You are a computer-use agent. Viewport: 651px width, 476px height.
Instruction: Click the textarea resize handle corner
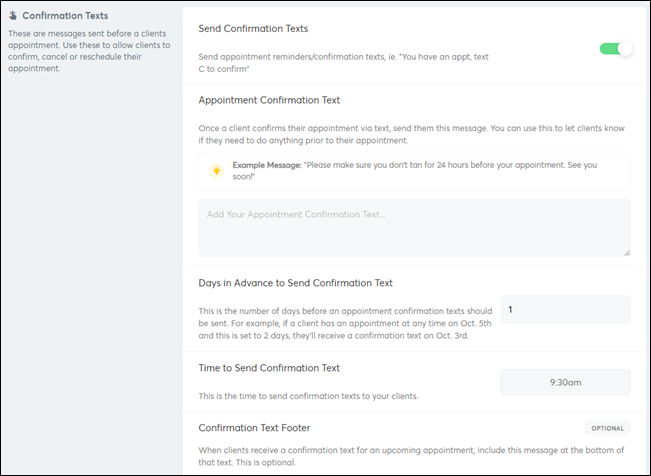(x=627, y=253)
